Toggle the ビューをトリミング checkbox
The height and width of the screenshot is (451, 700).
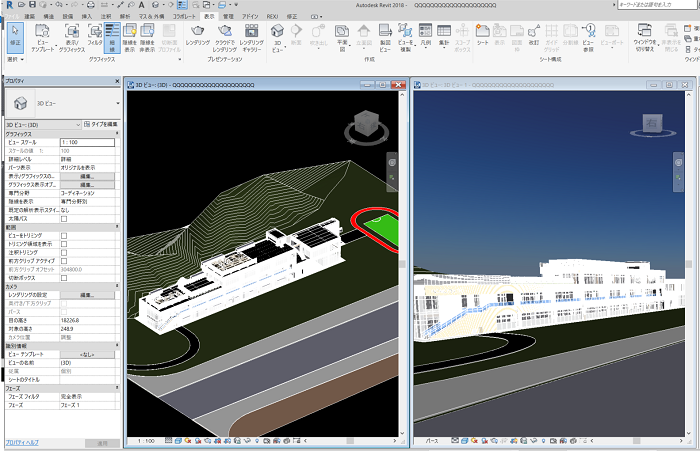pos(64,234)
